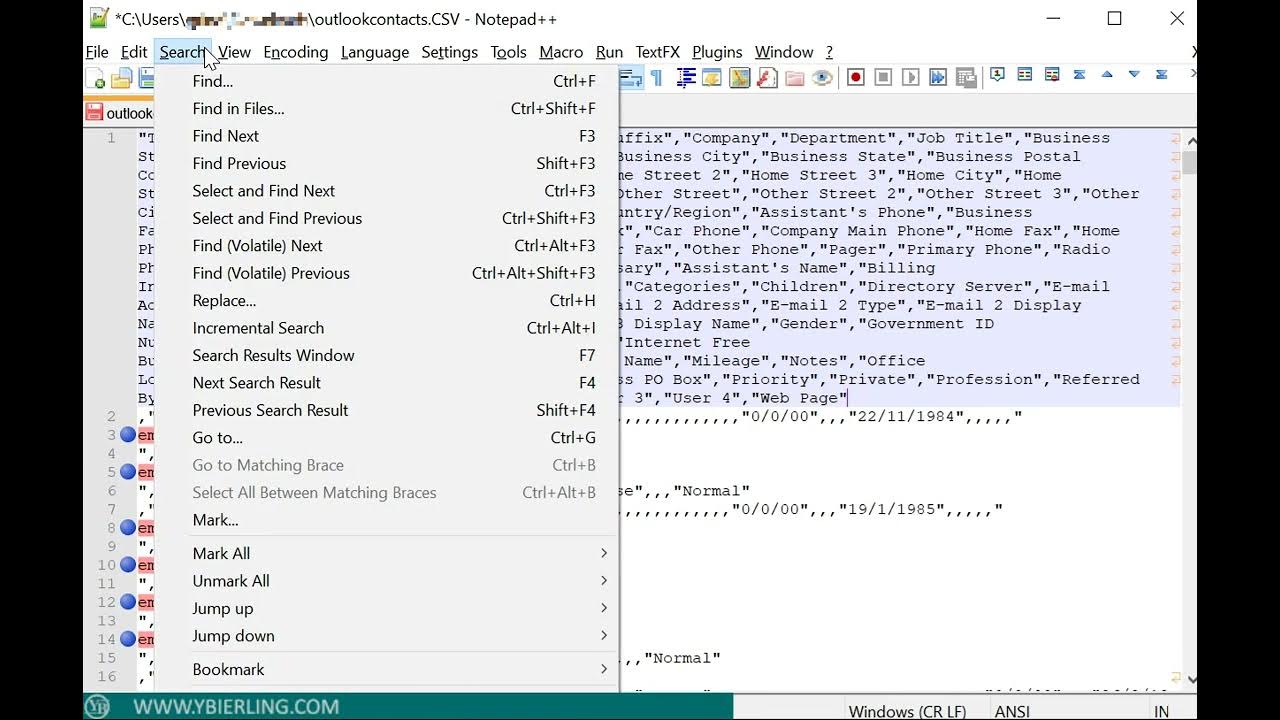Screen dimensions: 1280x720
Task: Click the Open file folder icon
Action: [122, 79]
